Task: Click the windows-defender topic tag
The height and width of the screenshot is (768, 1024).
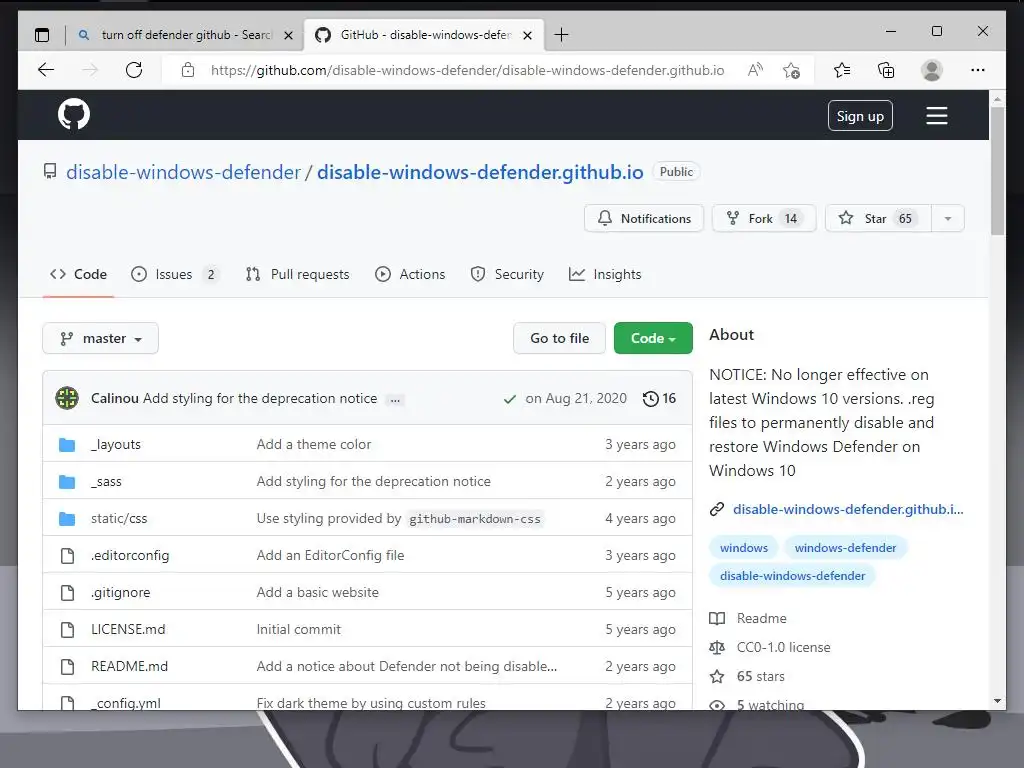Action: coord(846,548)
